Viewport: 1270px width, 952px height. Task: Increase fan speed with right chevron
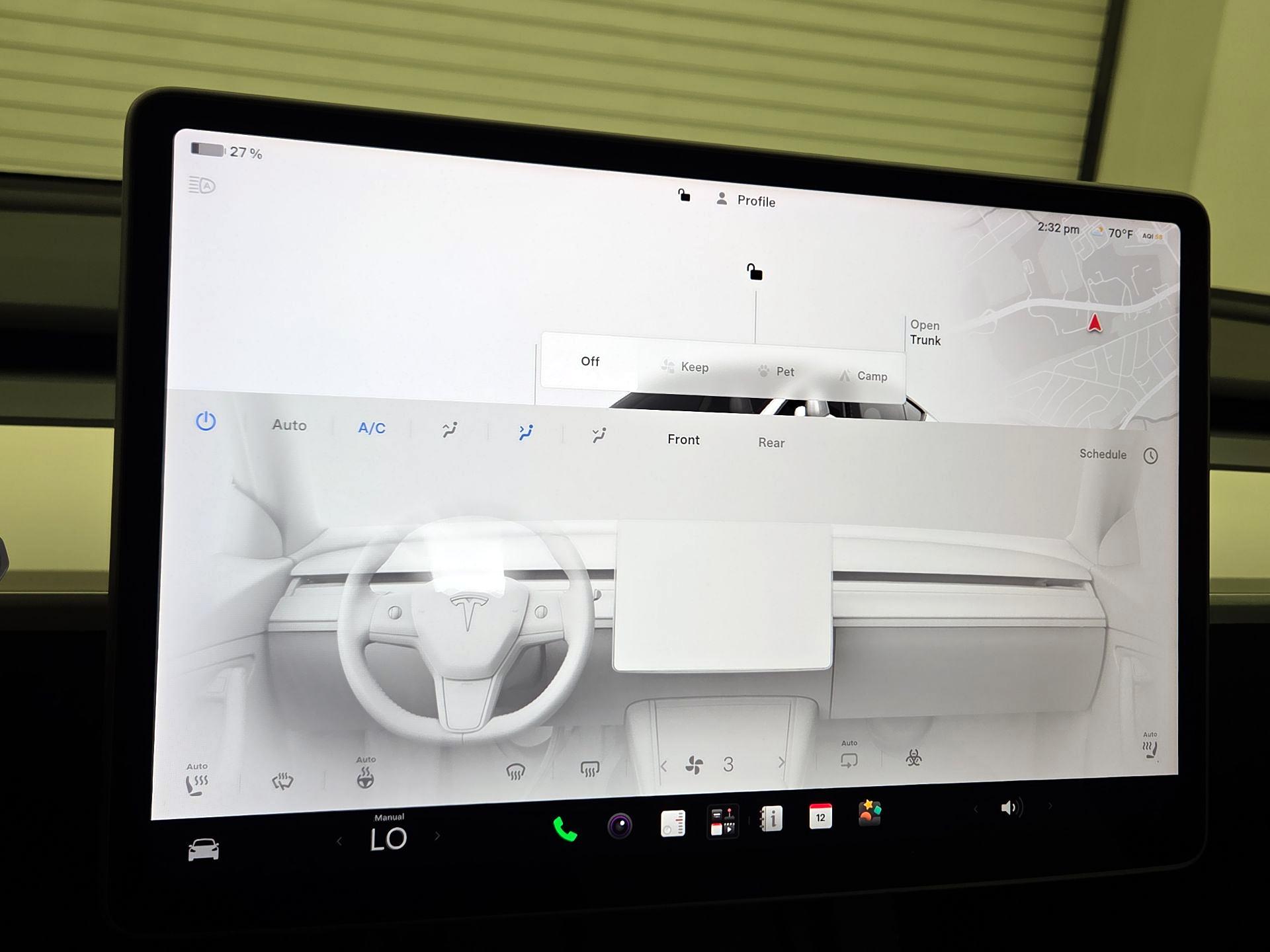(781, 762)
